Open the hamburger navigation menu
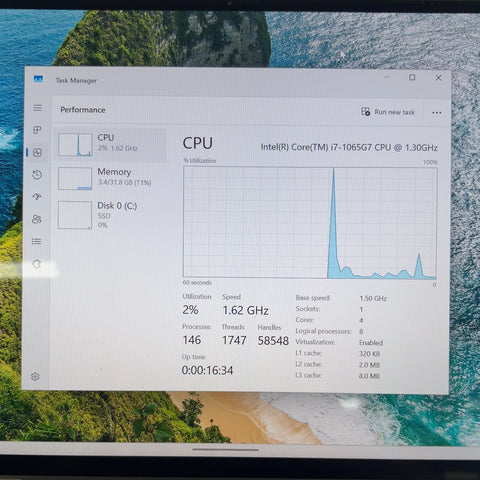The width and height of the screenshot is (480, 480). tap(38, 108)
